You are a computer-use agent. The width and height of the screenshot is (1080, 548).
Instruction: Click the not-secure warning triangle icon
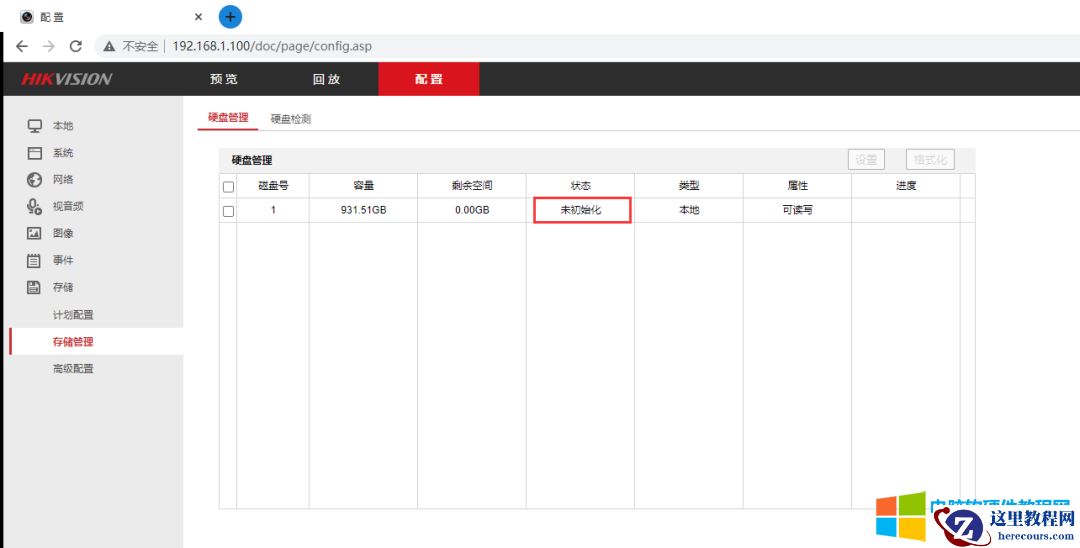(x=109, y=46)
